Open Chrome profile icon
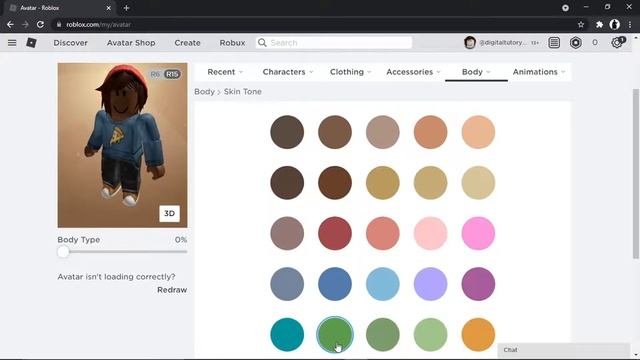Screen dimensions: 640x360 [614, 24]
